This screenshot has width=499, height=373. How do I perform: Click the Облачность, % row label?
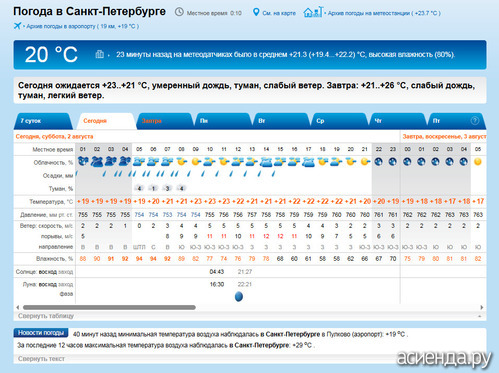[53, 163]
